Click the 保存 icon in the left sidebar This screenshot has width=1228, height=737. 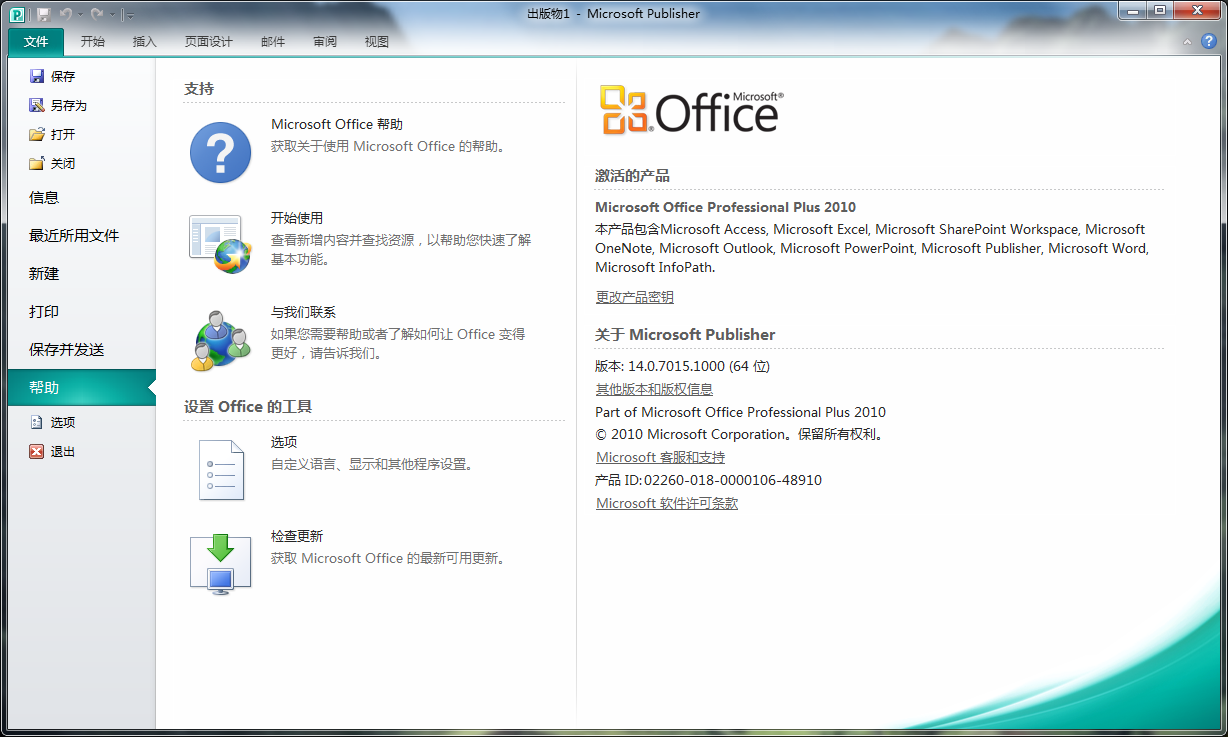37,77
